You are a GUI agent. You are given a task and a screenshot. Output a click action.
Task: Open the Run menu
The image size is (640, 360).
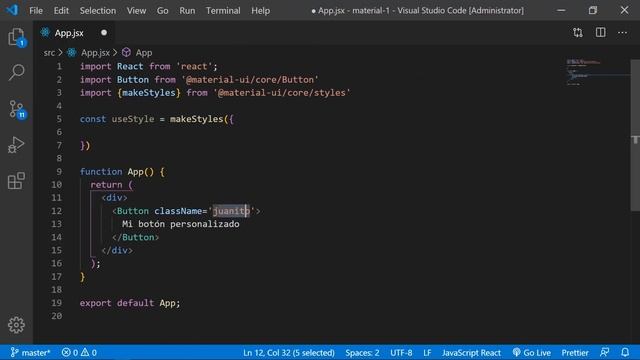187,11
